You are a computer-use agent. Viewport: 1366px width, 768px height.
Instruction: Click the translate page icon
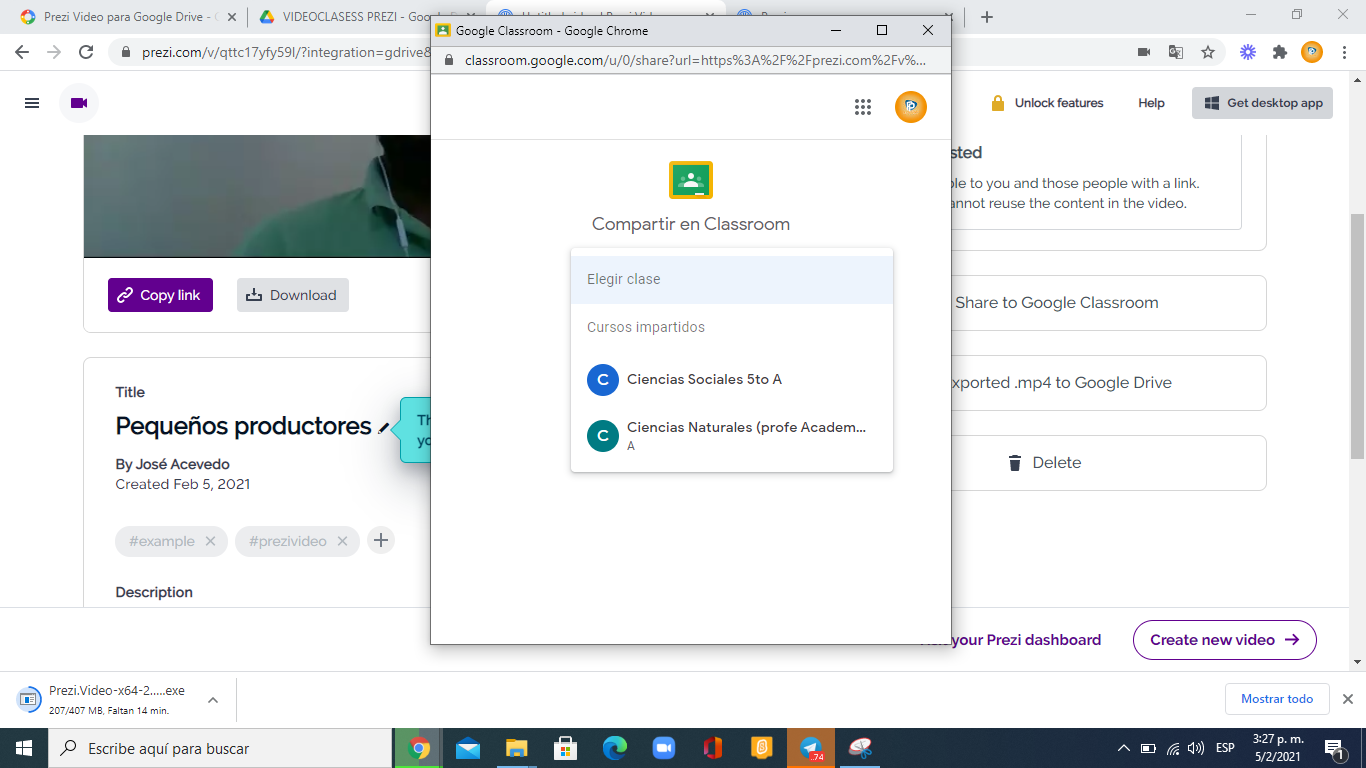click(1176, 52)
